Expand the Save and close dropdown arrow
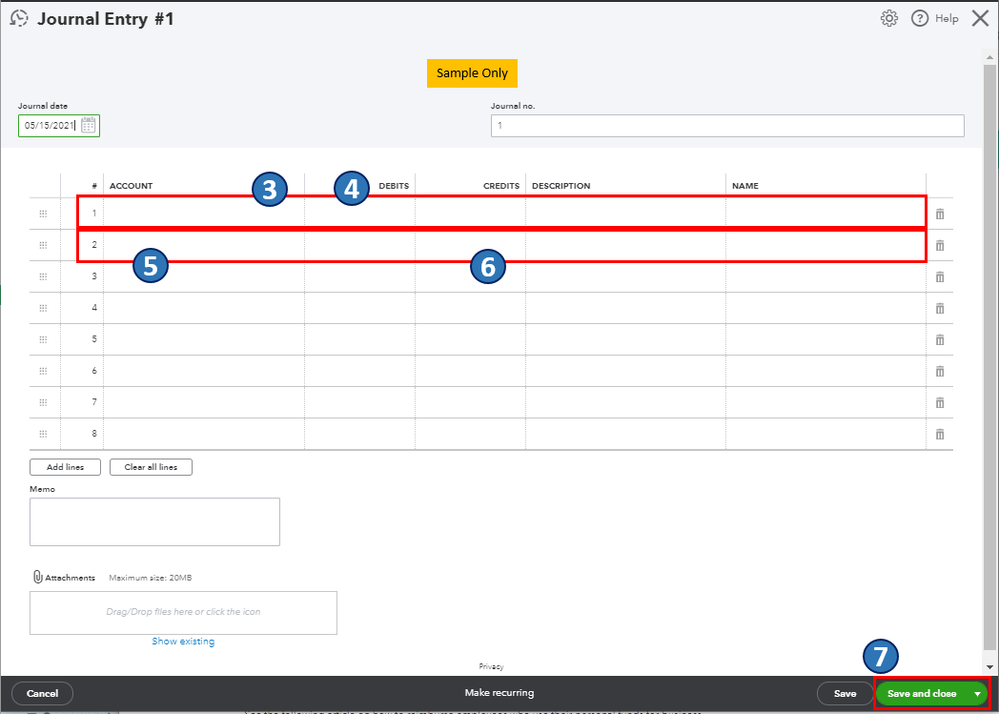Screen dimensions: 999x714 click(x=977, y=694)
